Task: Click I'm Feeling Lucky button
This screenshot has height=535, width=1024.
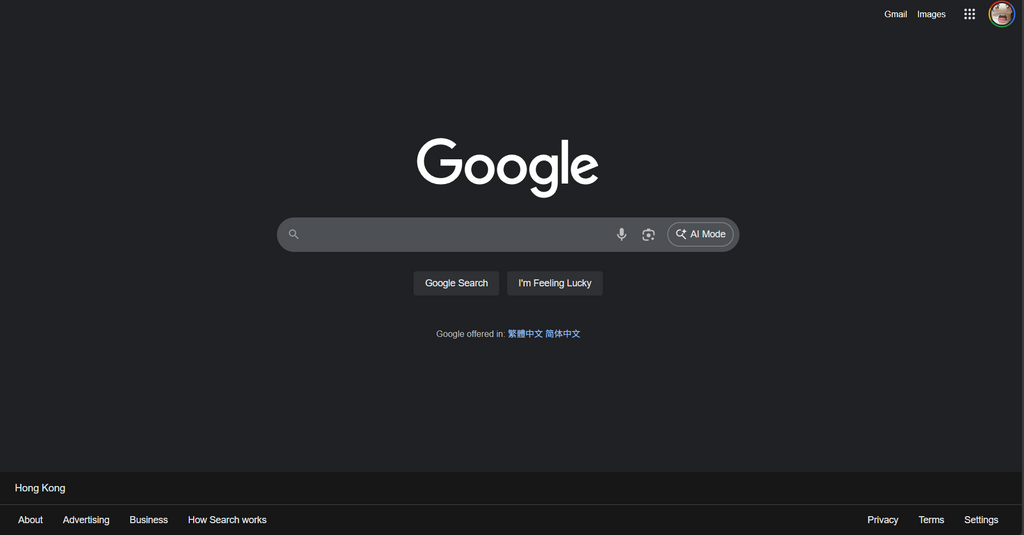Action: [554, 283]
